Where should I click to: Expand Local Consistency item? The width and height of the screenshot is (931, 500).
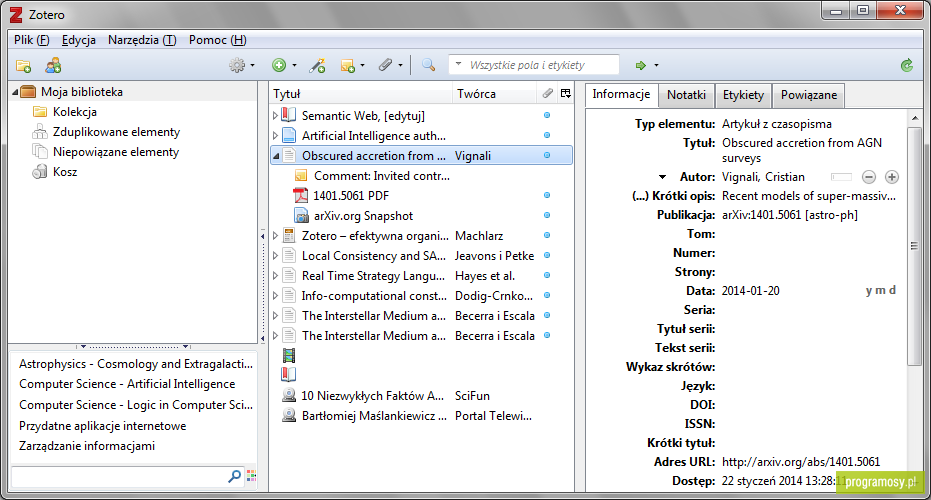(275, 256)
